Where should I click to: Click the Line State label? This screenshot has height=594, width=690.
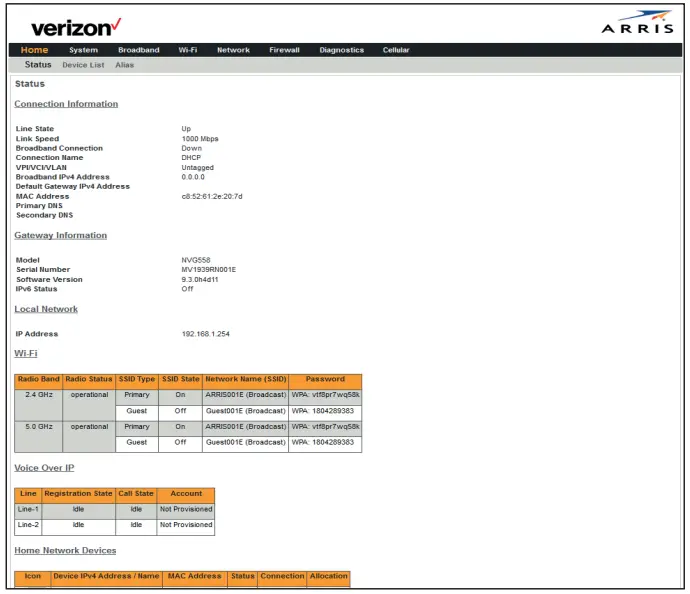click(35, 128)
